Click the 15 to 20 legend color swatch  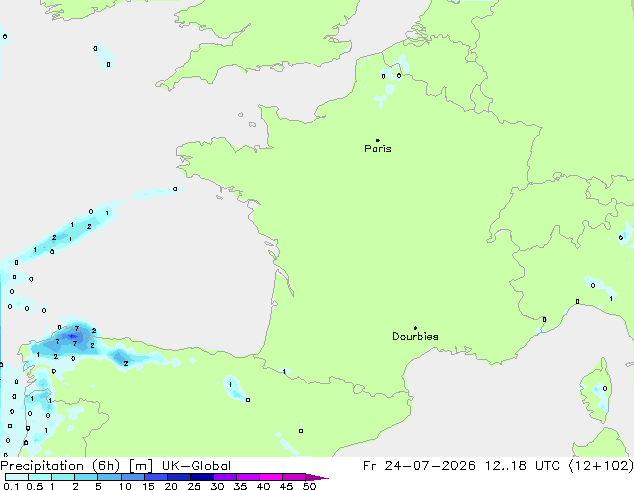(155, 477)
